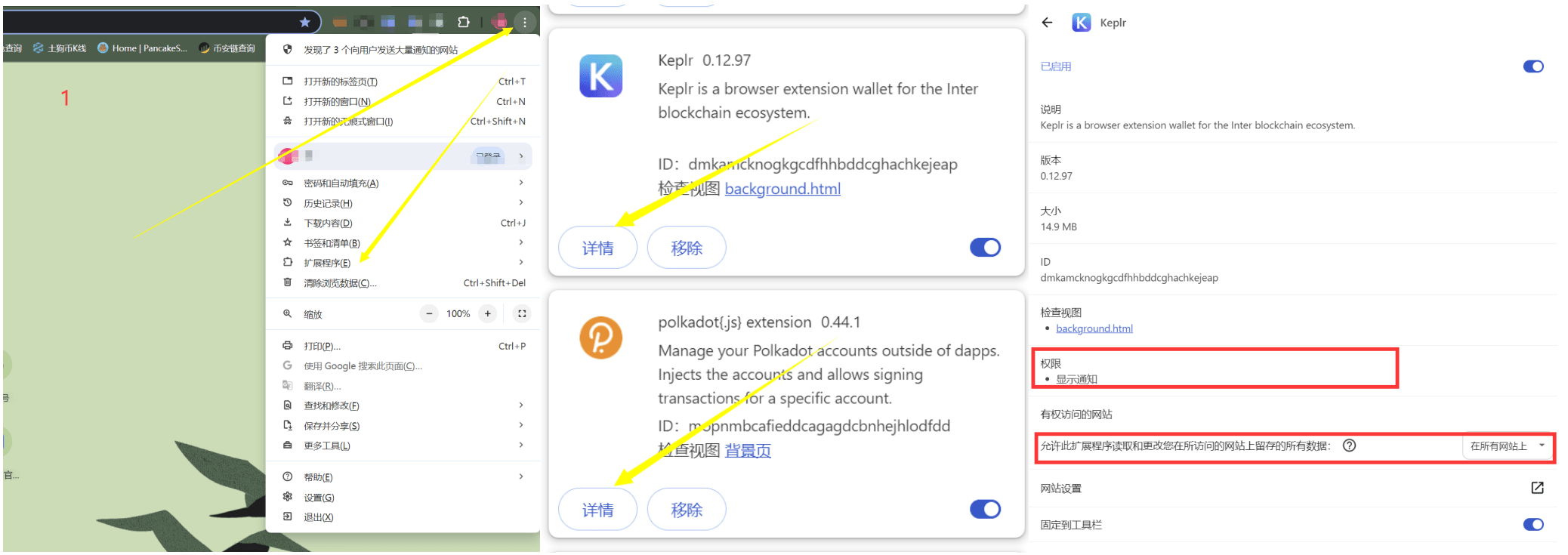Open 详情 for polkadot{.js} extension

pos(597,510)
